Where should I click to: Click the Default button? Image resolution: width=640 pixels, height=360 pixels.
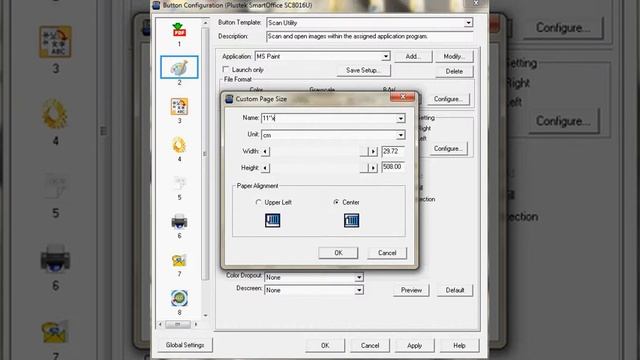(455, 290)
